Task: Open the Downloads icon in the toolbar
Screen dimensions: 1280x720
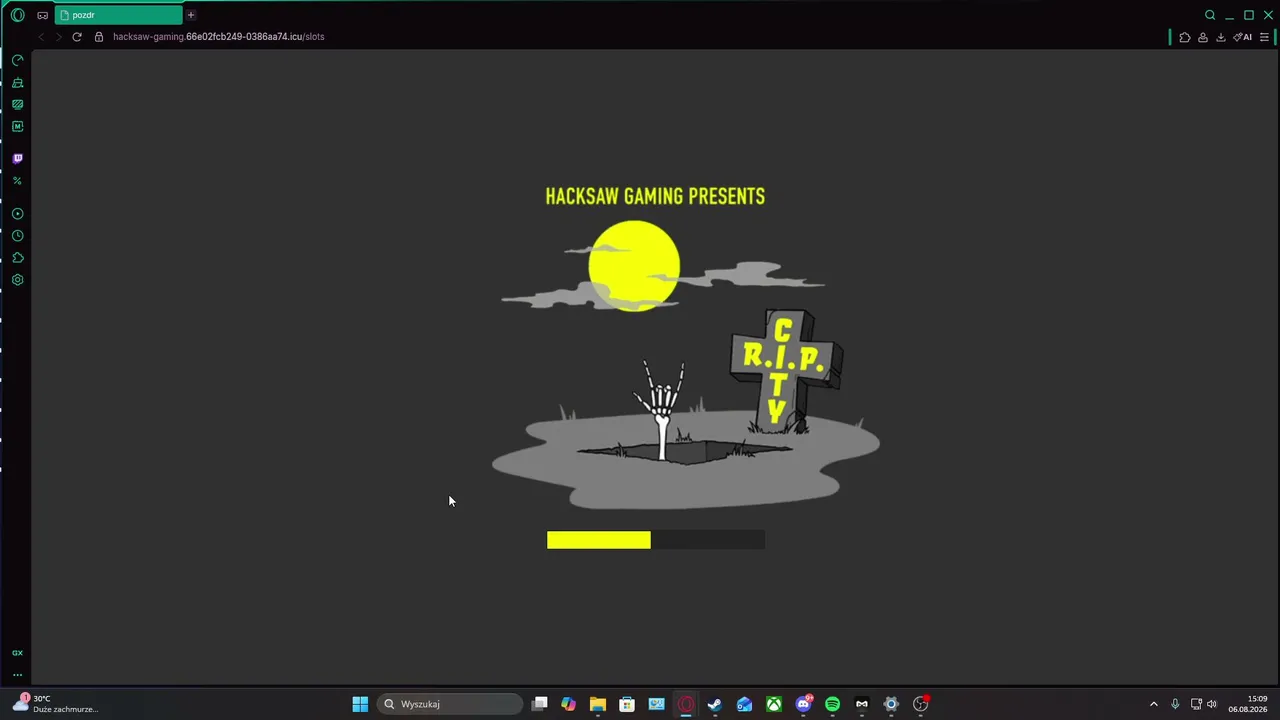Action: pyautogui.click(x=1221, y=37)
